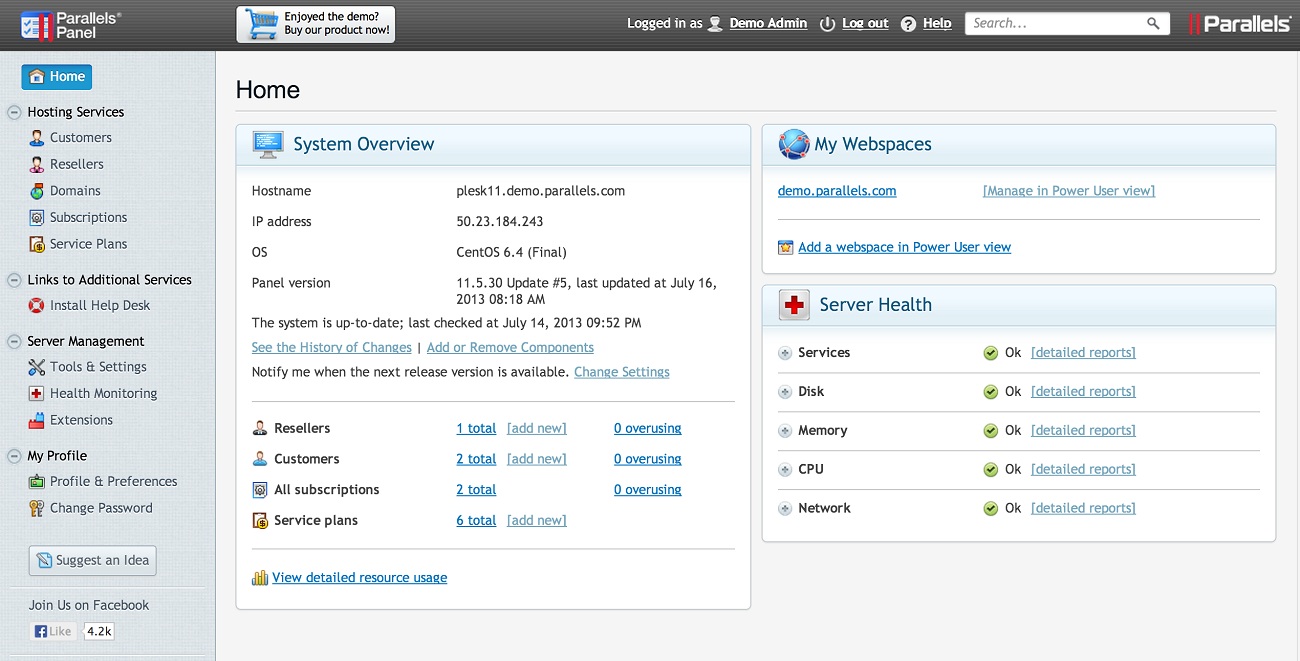Open View detailed resource usage link
Viewport: 1300px width, 661px height.
[x=359, y=578]
